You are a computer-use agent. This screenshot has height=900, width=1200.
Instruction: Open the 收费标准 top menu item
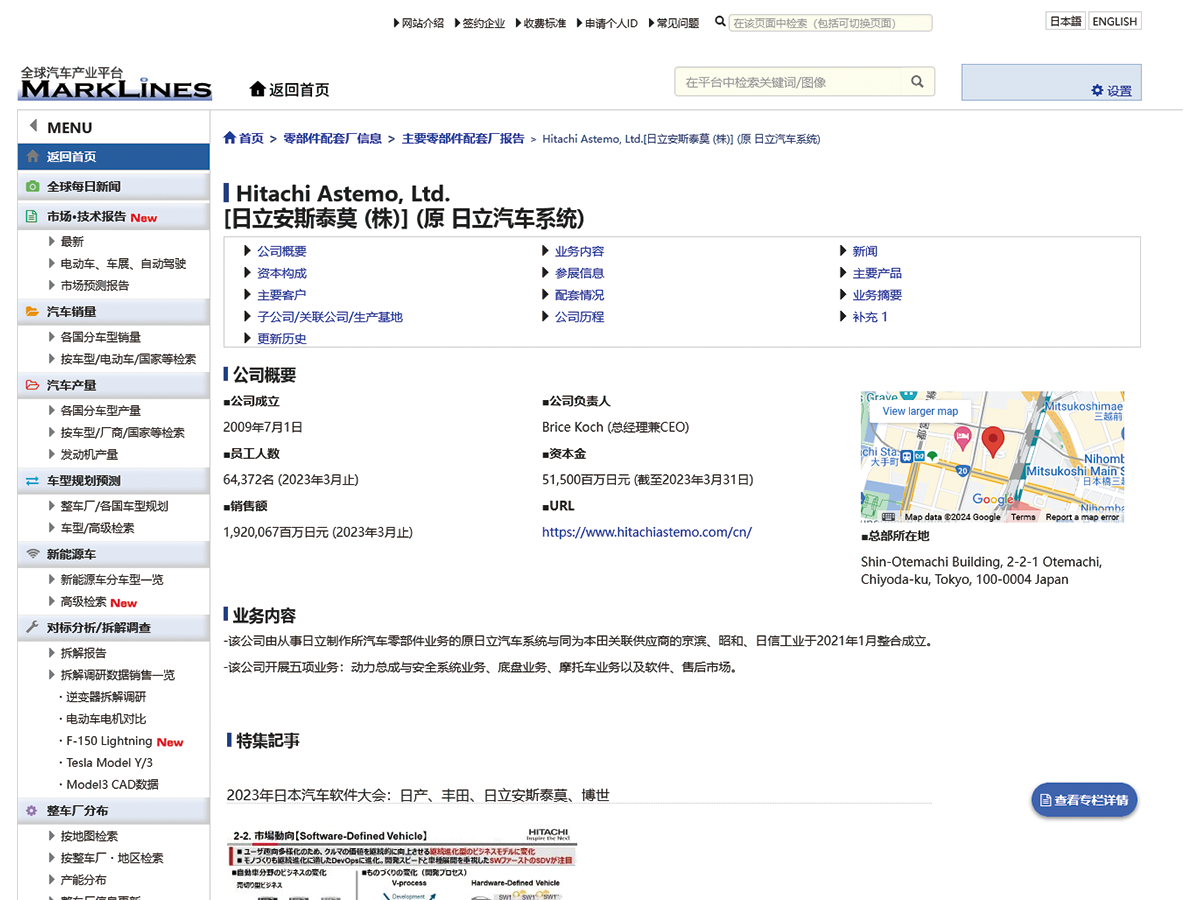545,22
